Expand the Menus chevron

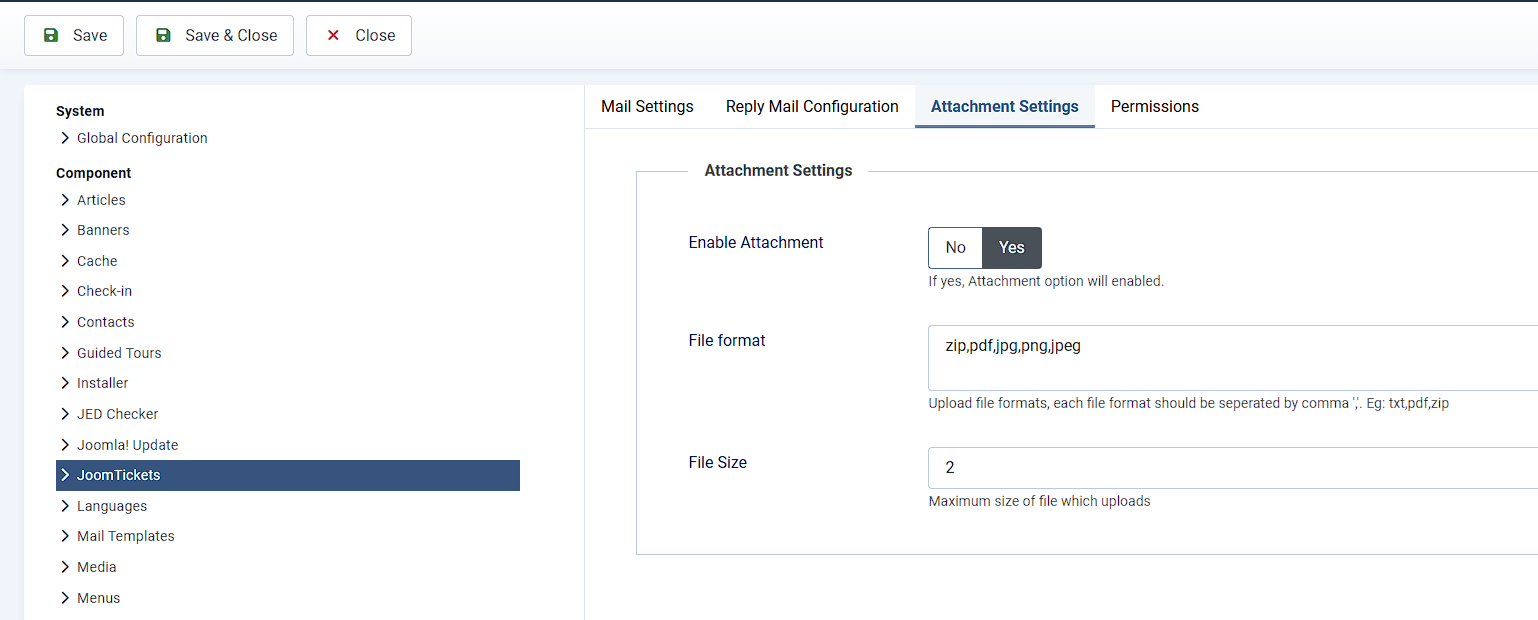pyautogui.click(x=65, y=598)
